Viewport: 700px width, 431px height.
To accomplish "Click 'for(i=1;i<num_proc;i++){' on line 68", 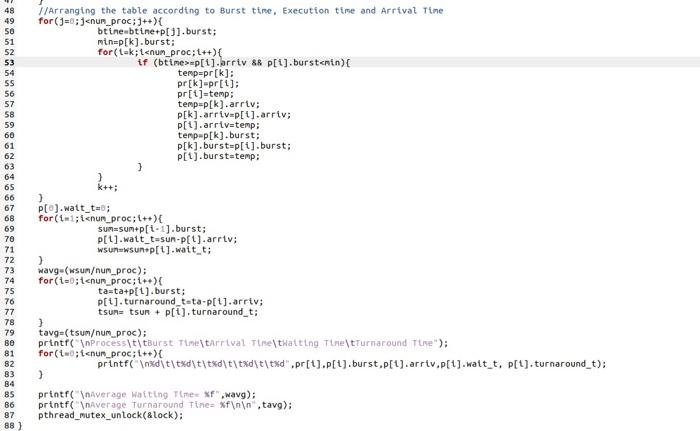I will pyautogui.click(x=100, y=218).
